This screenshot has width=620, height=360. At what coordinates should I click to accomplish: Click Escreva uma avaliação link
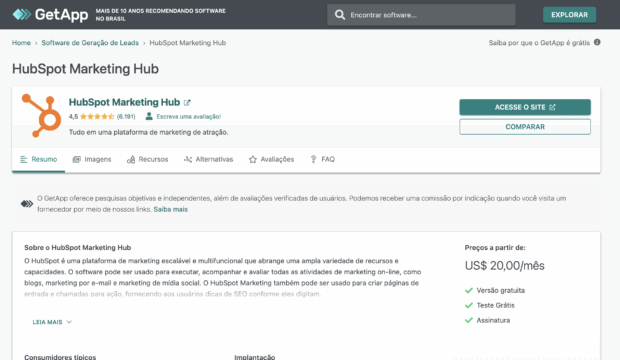tap(189, 117)
